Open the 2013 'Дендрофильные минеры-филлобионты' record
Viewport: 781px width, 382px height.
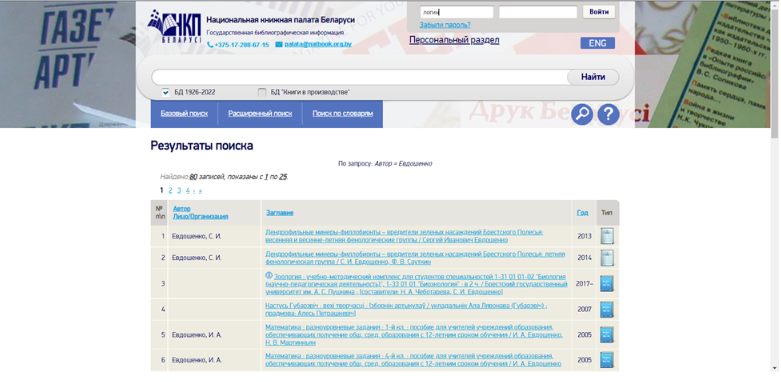pyautogui.click(x=404, y=236)
